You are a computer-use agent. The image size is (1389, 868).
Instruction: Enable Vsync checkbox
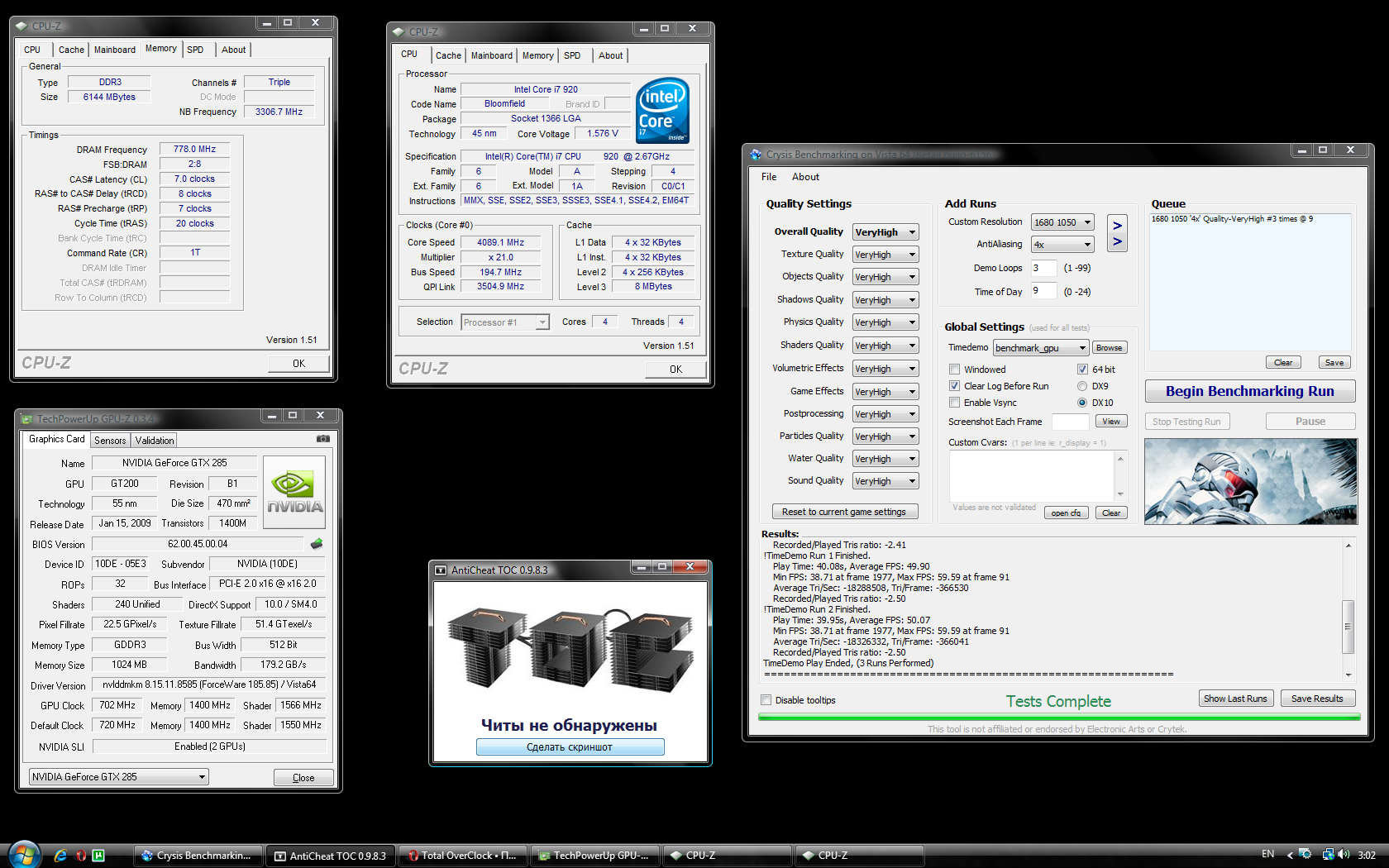coord(954,403)
